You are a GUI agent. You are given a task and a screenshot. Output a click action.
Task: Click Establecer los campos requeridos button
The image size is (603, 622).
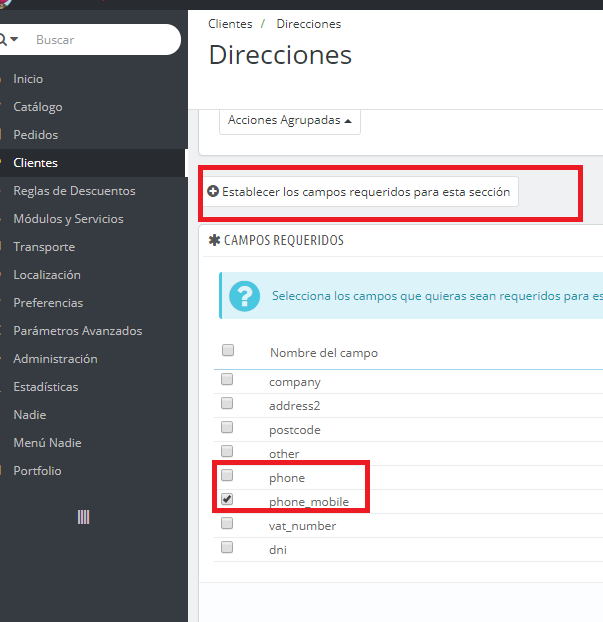(x=361, y=192)
